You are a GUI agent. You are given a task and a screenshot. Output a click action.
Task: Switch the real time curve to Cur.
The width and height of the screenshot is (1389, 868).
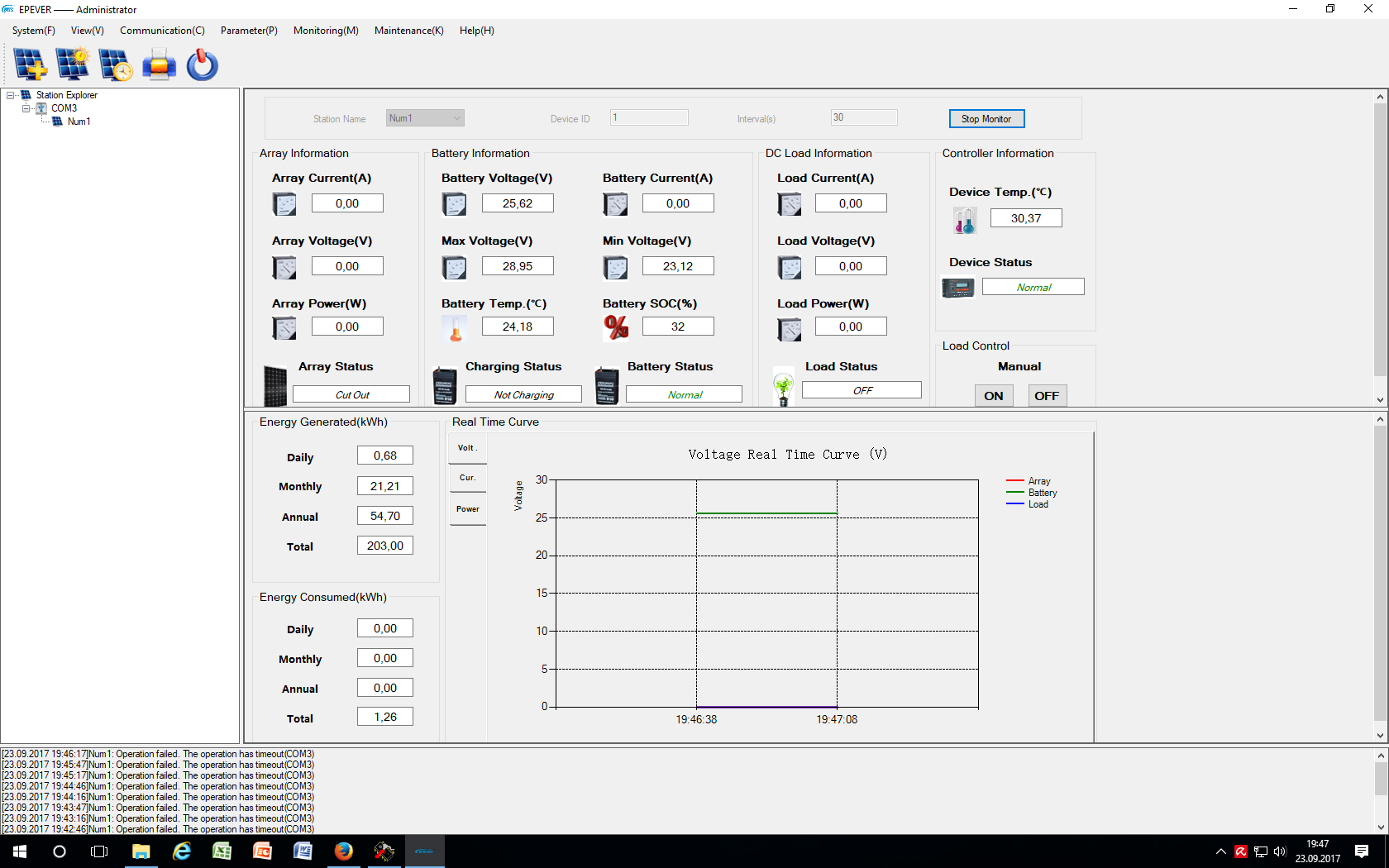point(467,478)
